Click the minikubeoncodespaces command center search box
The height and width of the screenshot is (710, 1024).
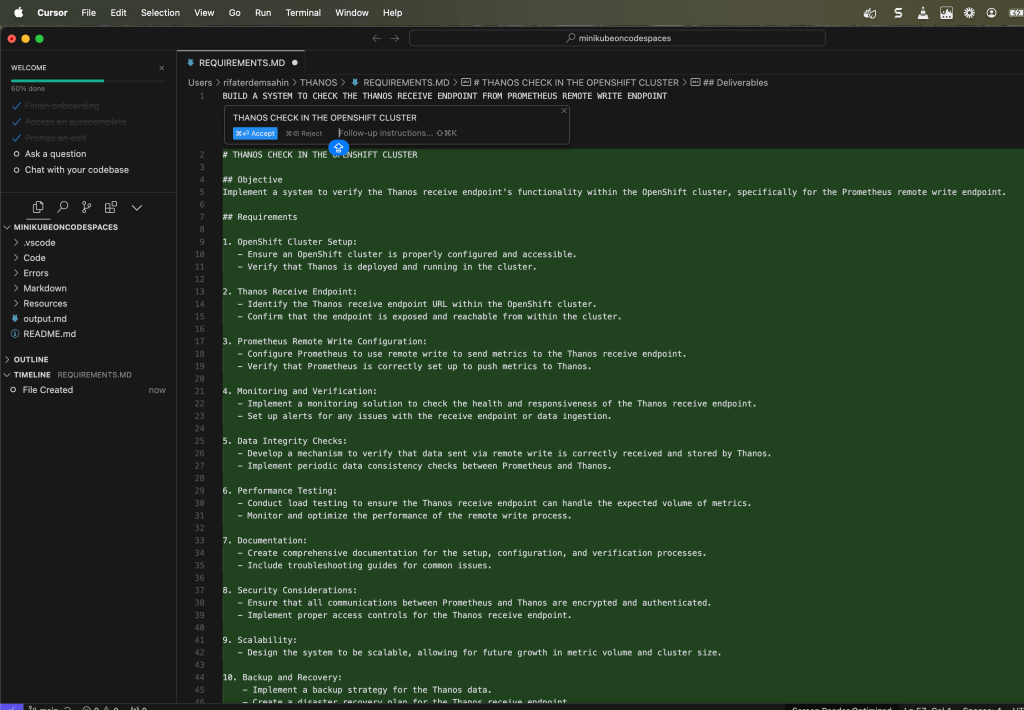click(x=617, y=39)
